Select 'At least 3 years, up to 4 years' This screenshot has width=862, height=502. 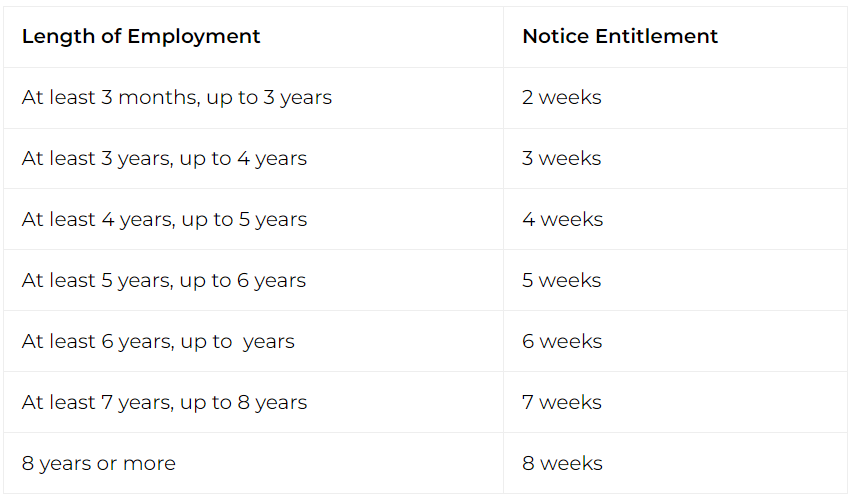[164, 159]
